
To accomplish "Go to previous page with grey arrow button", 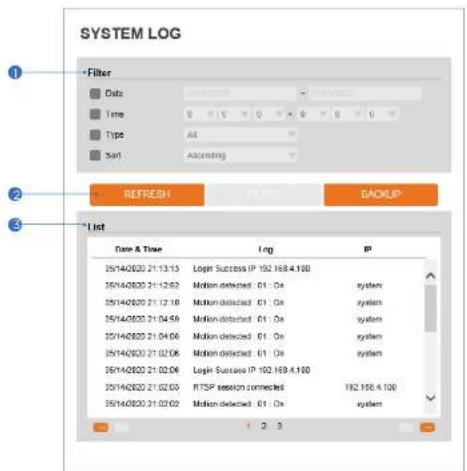I will (x=121, y=427).
